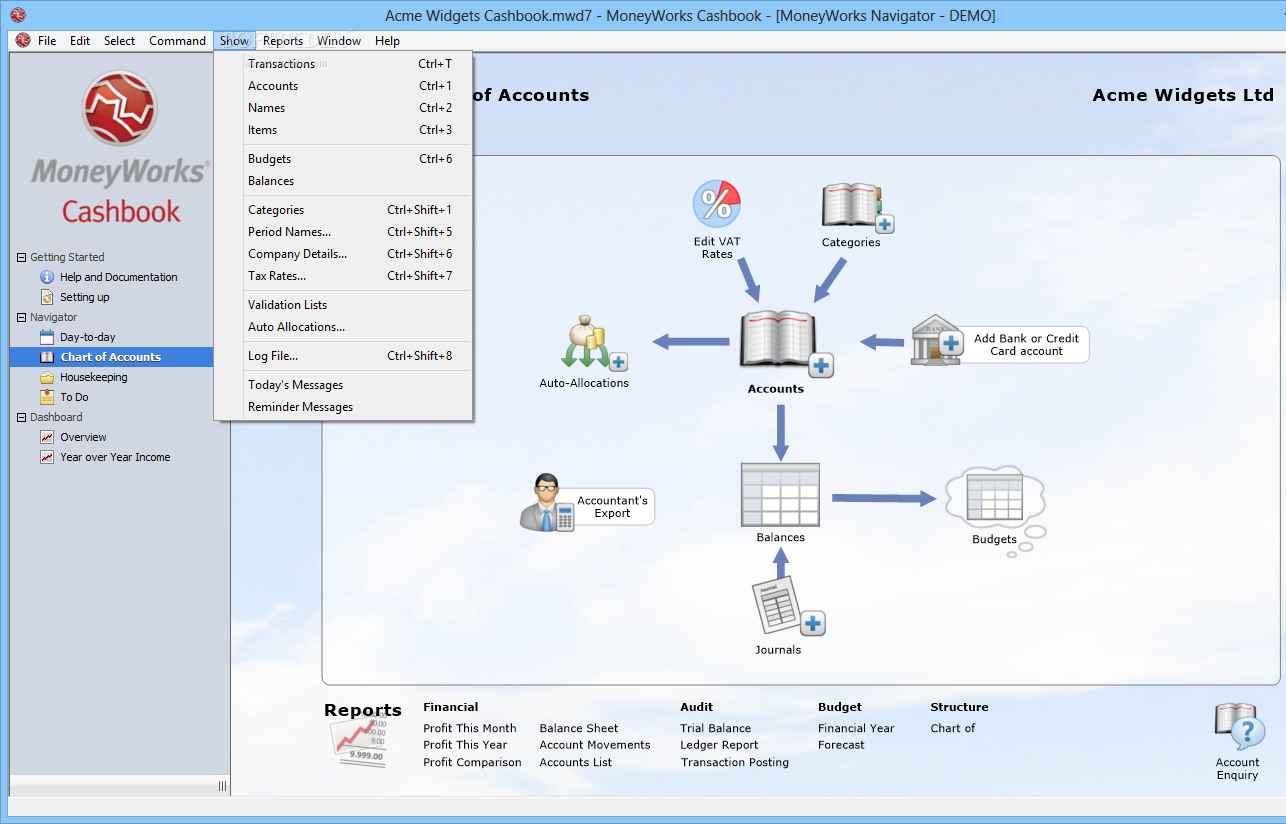Open the Account Enquiry icon
Screen dimensions: 1286x824
tap(1240, 727)
